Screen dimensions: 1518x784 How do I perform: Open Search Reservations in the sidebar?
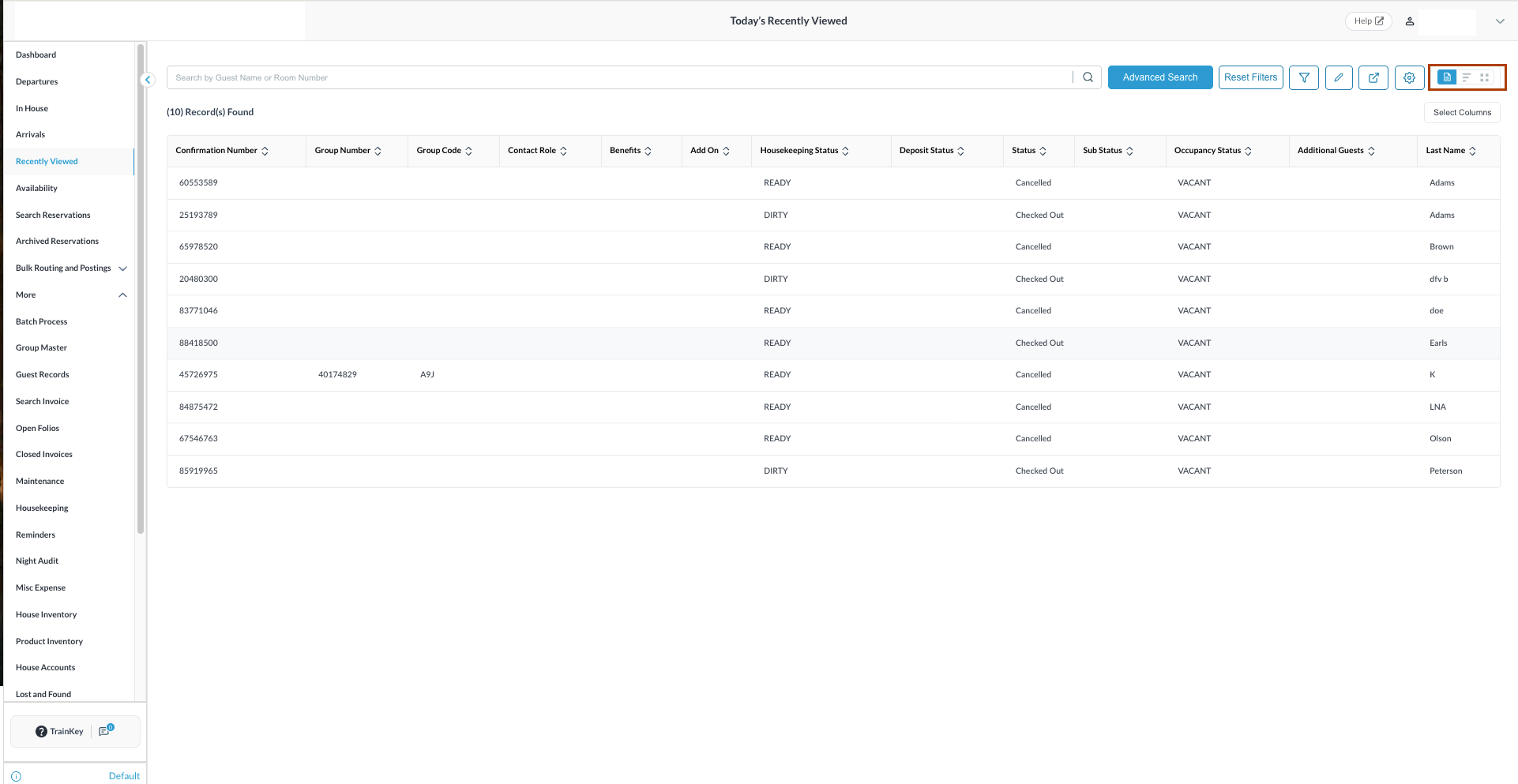pos(53,215)
